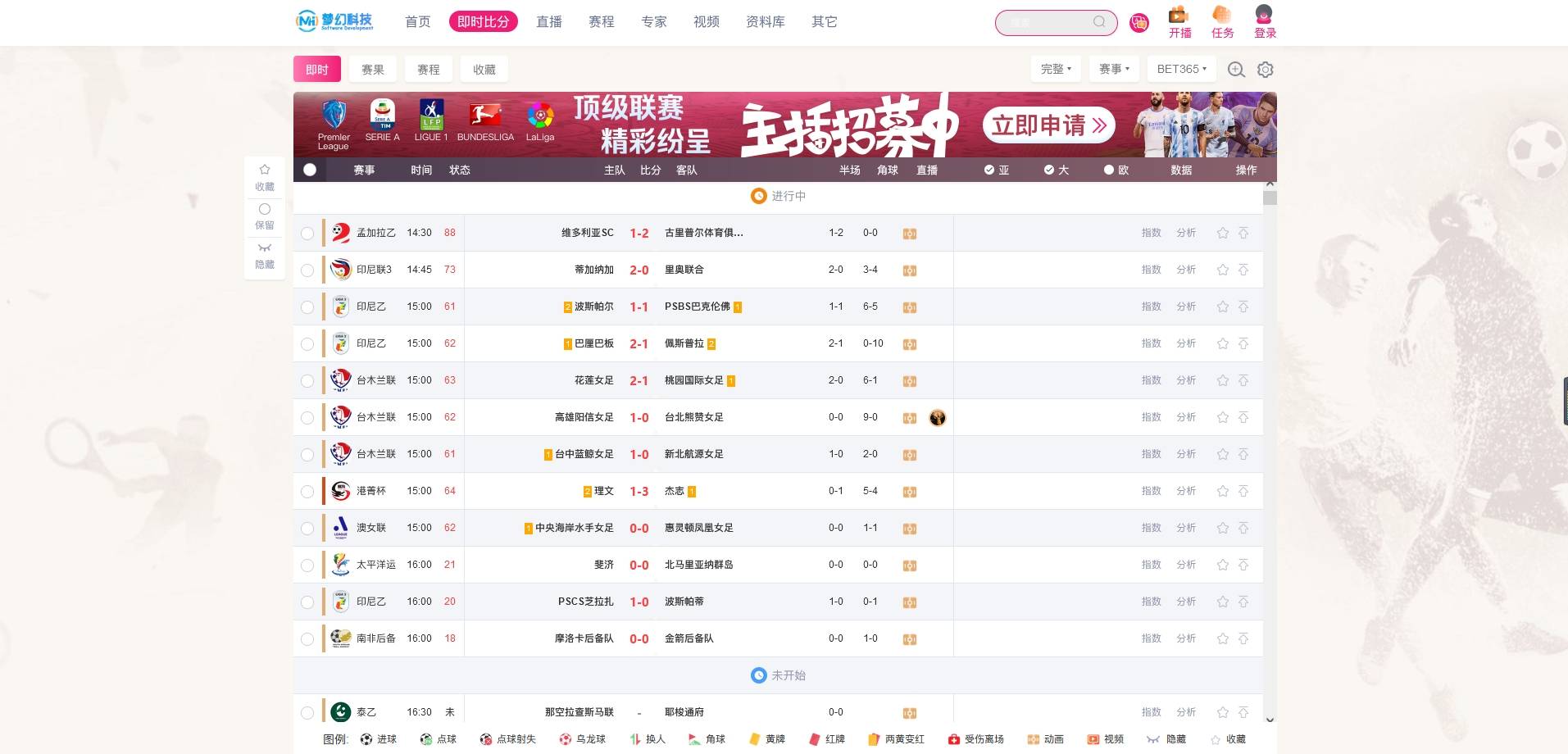Expand the 赛事 filter dropdown
The height and width of the screenshot is (754, 1568).
click(x=1113, y=69)
